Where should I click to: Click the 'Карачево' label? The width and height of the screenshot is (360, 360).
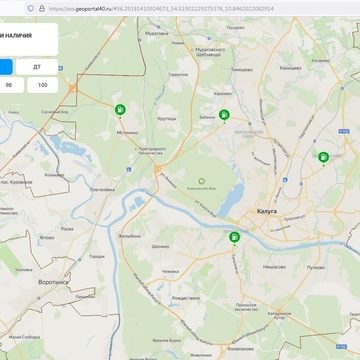[x=223, y=94]
